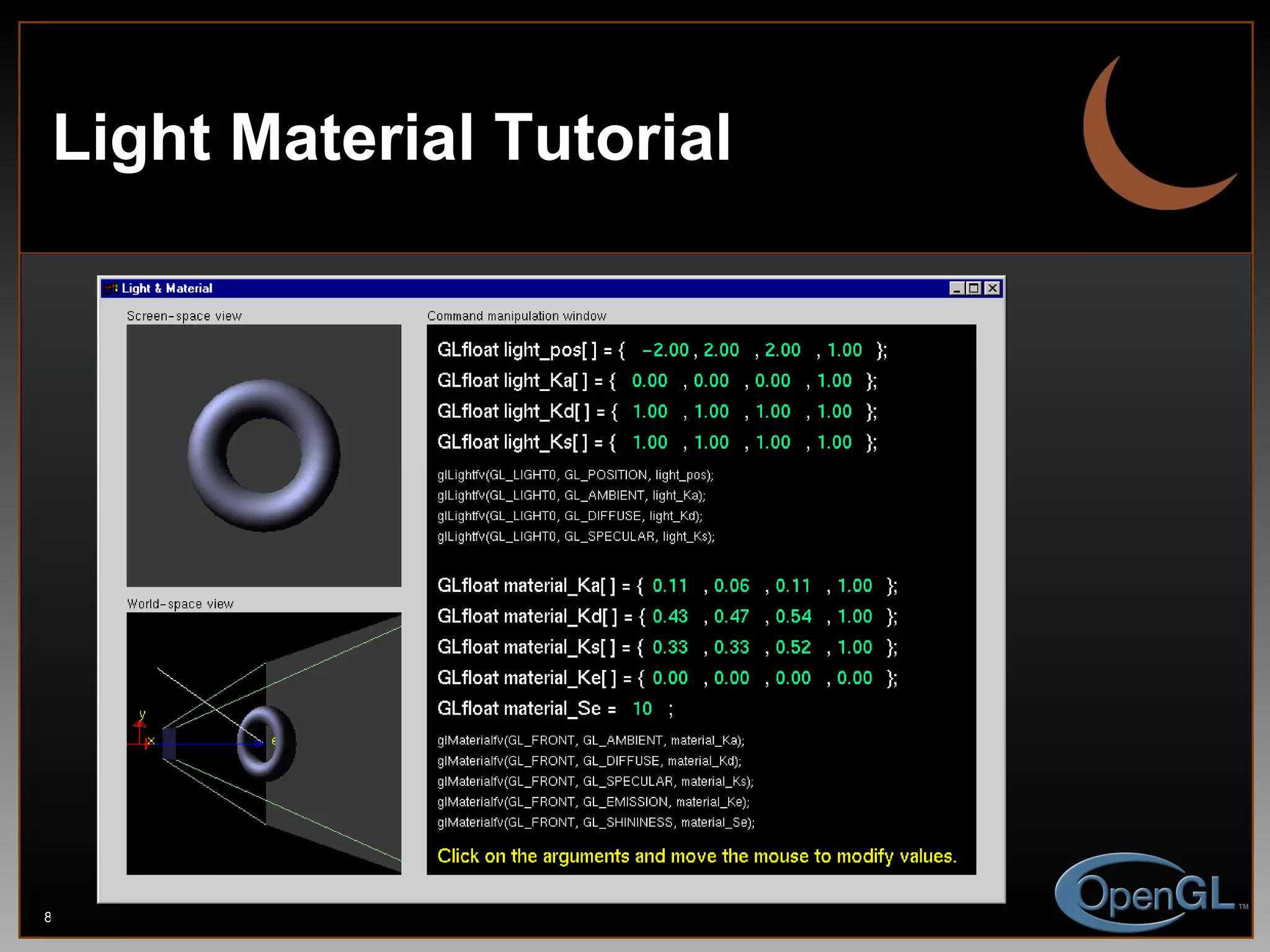Click the glLightfv GL_SPECULAR line

576,537
